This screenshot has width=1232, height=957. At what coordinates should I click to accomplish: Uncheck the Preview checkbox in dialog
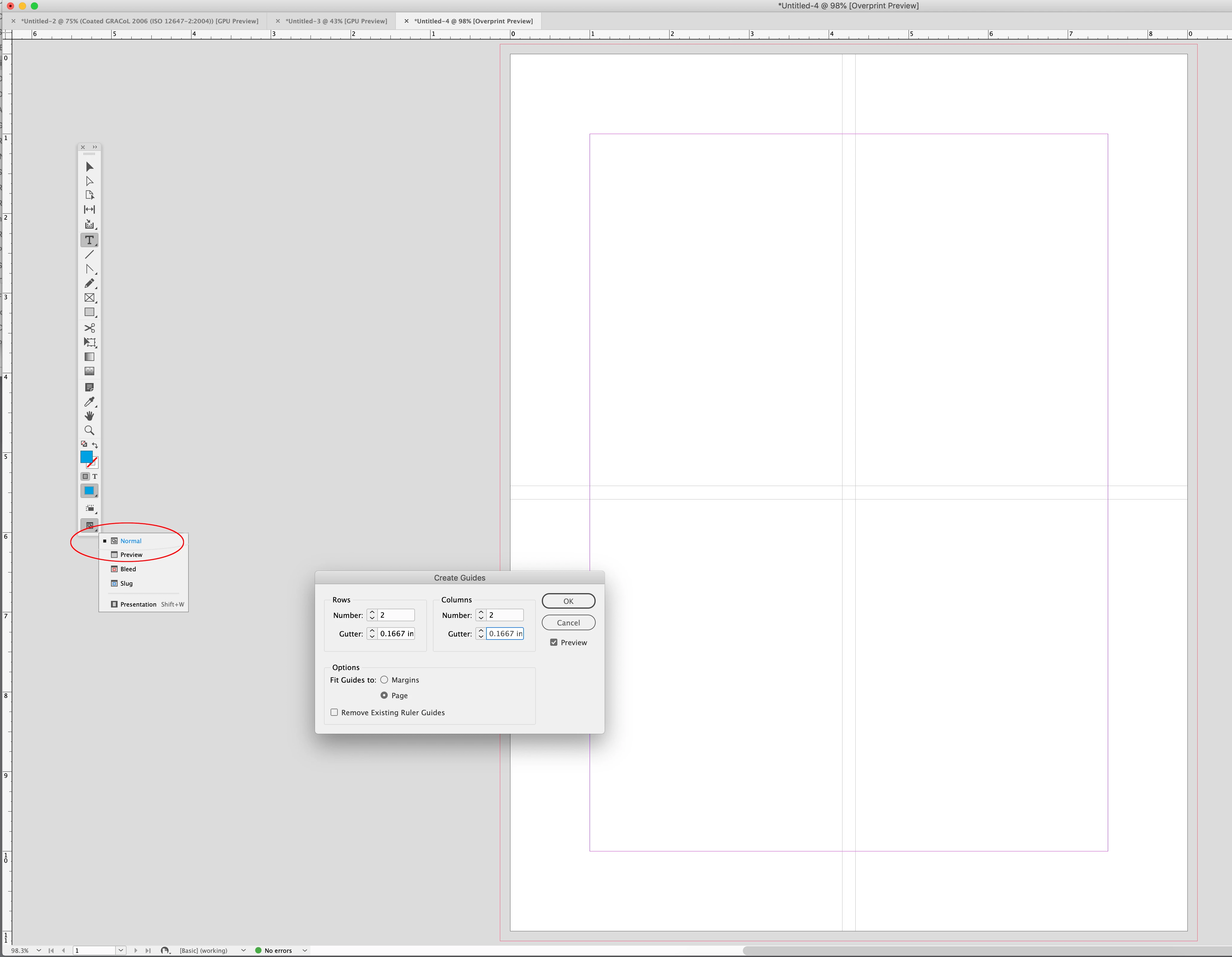pyautogui.click(x=554, y=643)
